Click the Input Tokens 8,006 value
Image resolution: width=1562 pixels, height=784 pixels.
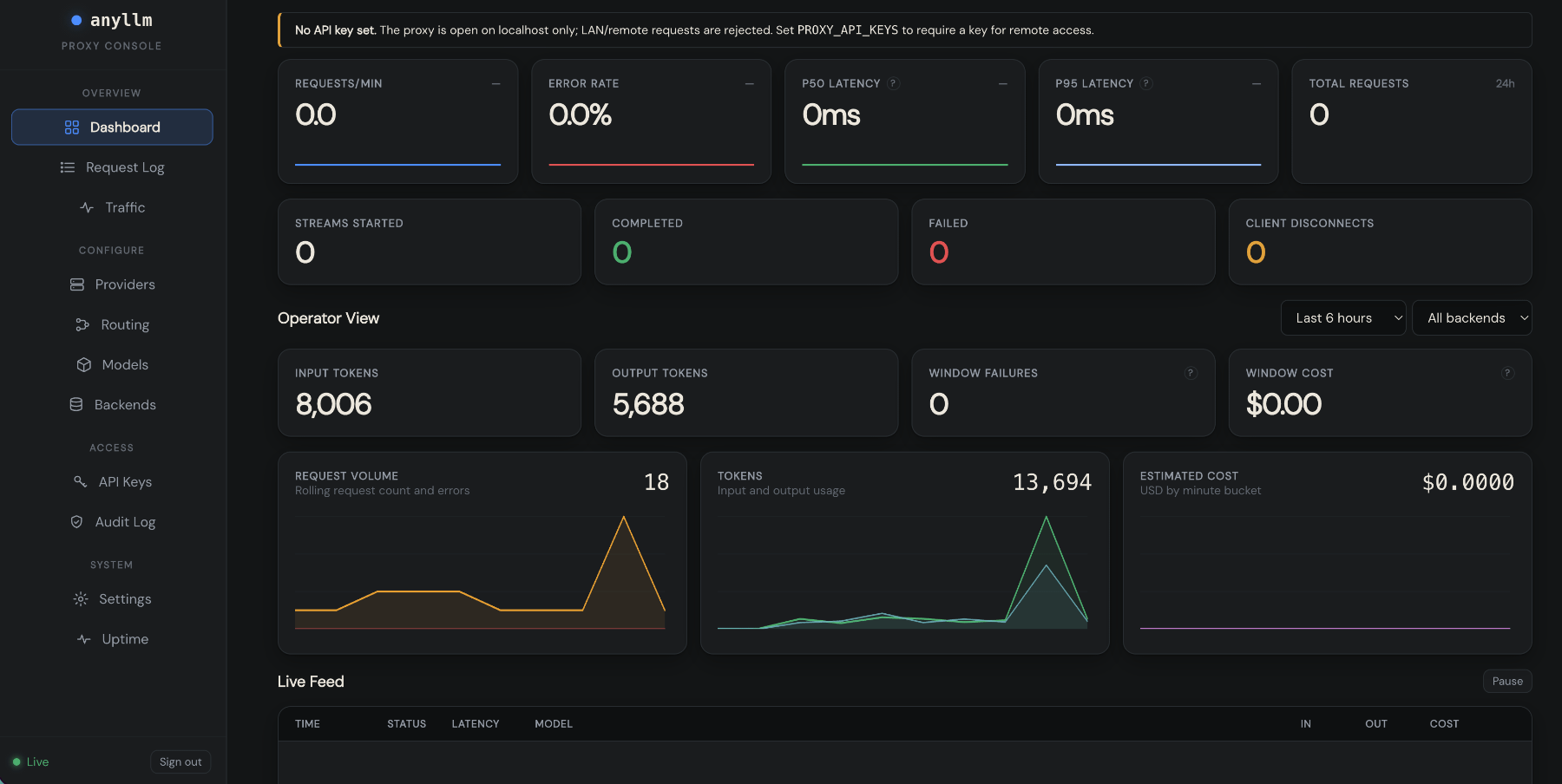tap(333, 404)
